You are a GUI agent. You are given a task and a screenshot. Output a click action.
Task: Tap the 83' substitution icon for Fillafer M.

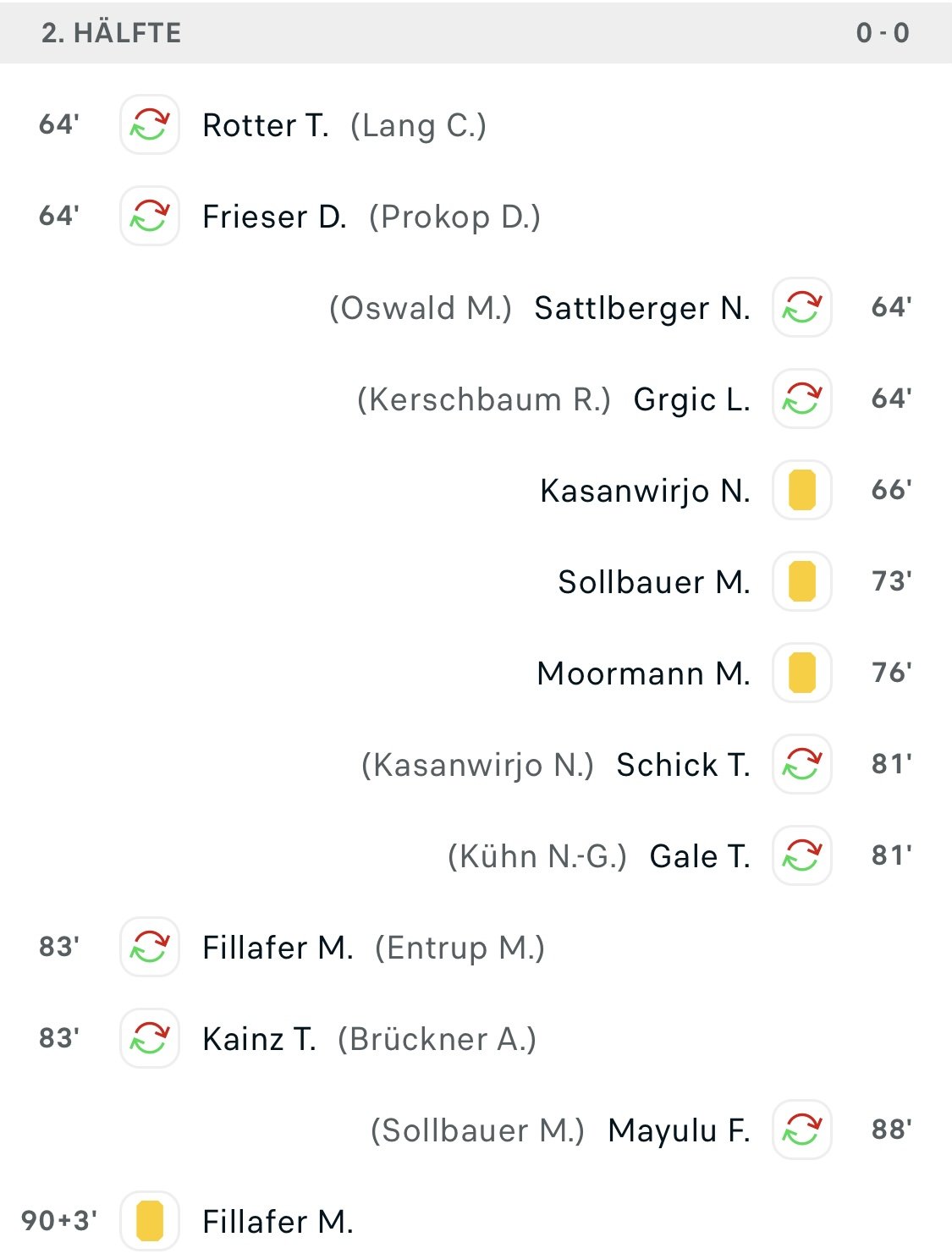tap(150, 947)
